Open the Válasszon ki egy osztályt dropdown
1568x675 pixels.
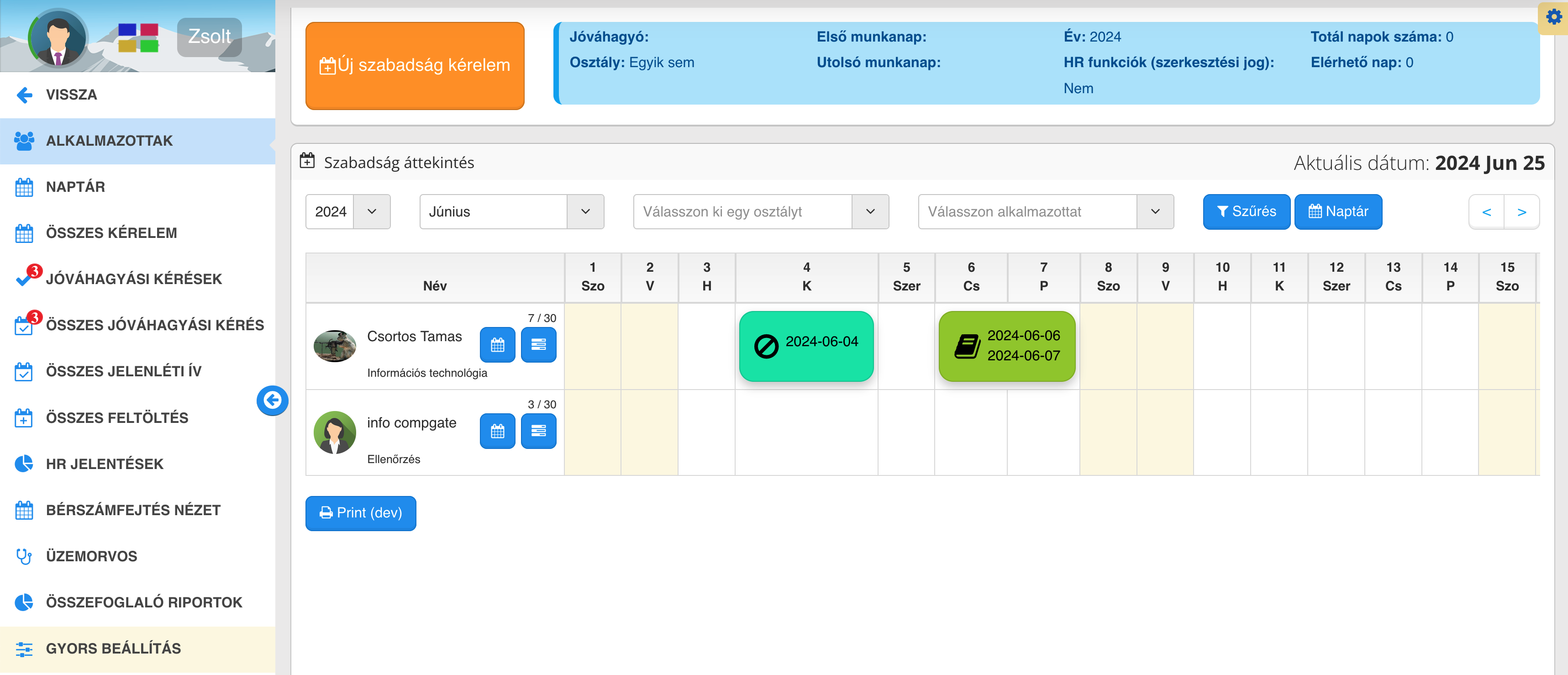click(761, 212)
